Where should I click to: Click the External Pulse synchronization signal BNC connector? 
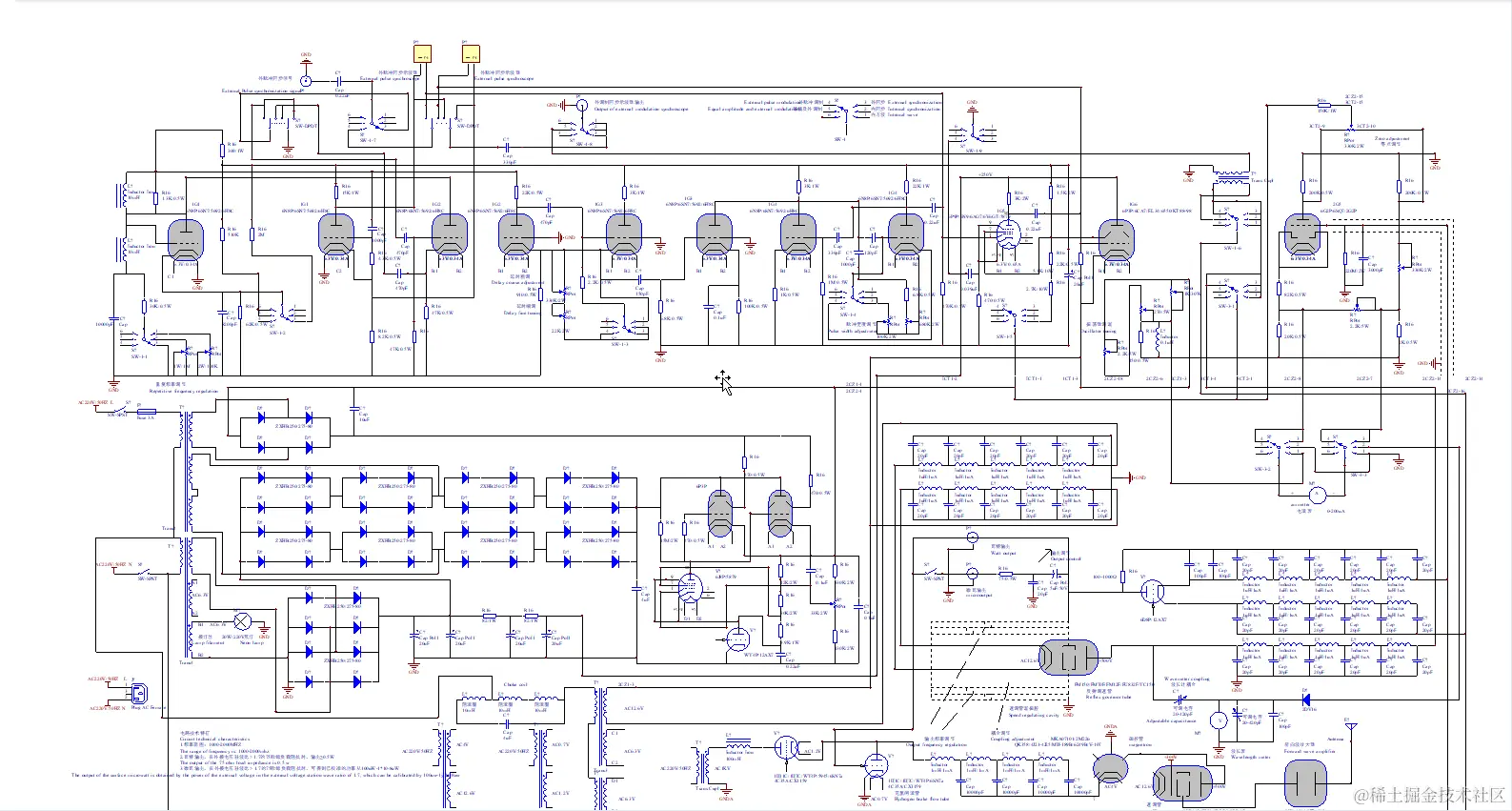pyautogui.click(x=306, y=81)
